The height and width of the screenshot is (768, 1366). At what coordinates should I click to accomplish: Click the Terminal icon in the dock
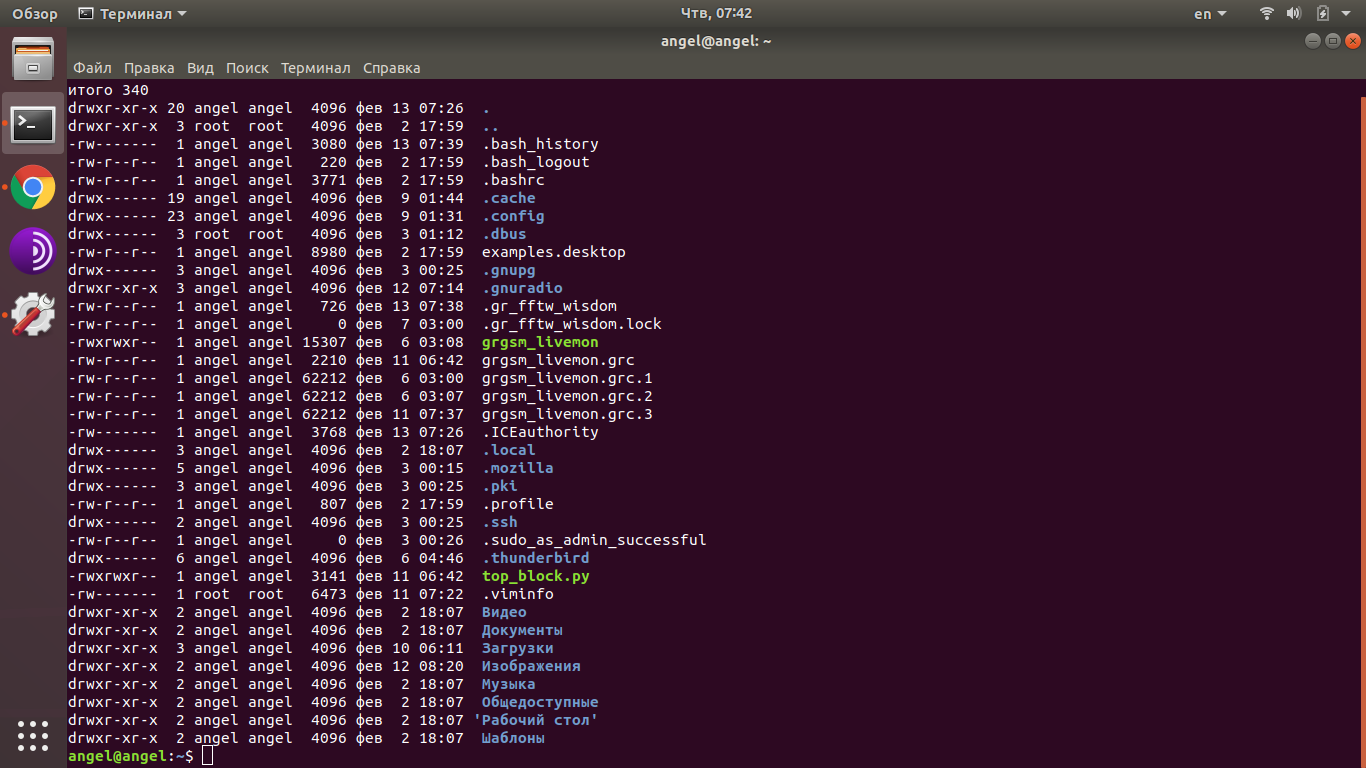click(x=33, y=124)
